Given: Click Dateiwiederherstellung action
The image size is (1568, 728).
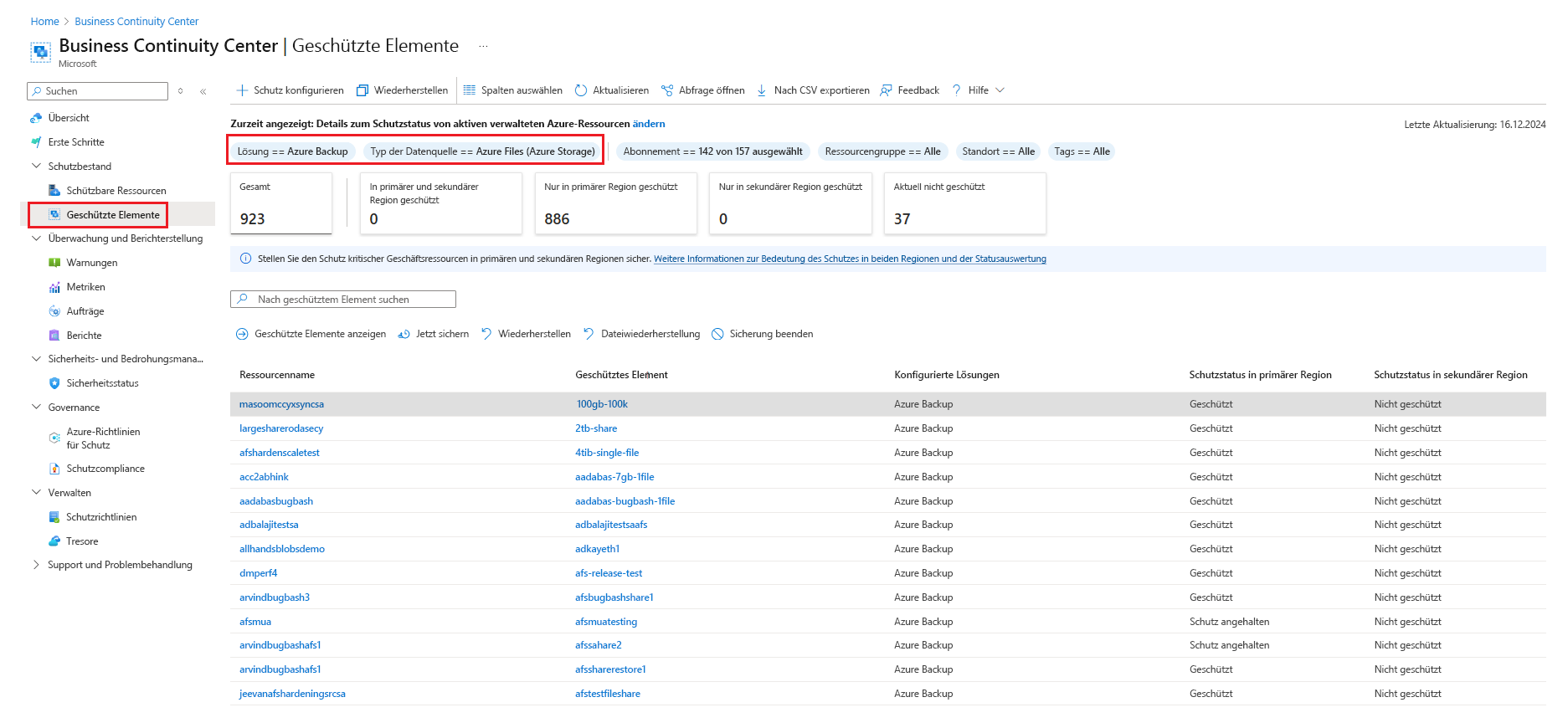Looking at the screenshot, I should point(641,334).
